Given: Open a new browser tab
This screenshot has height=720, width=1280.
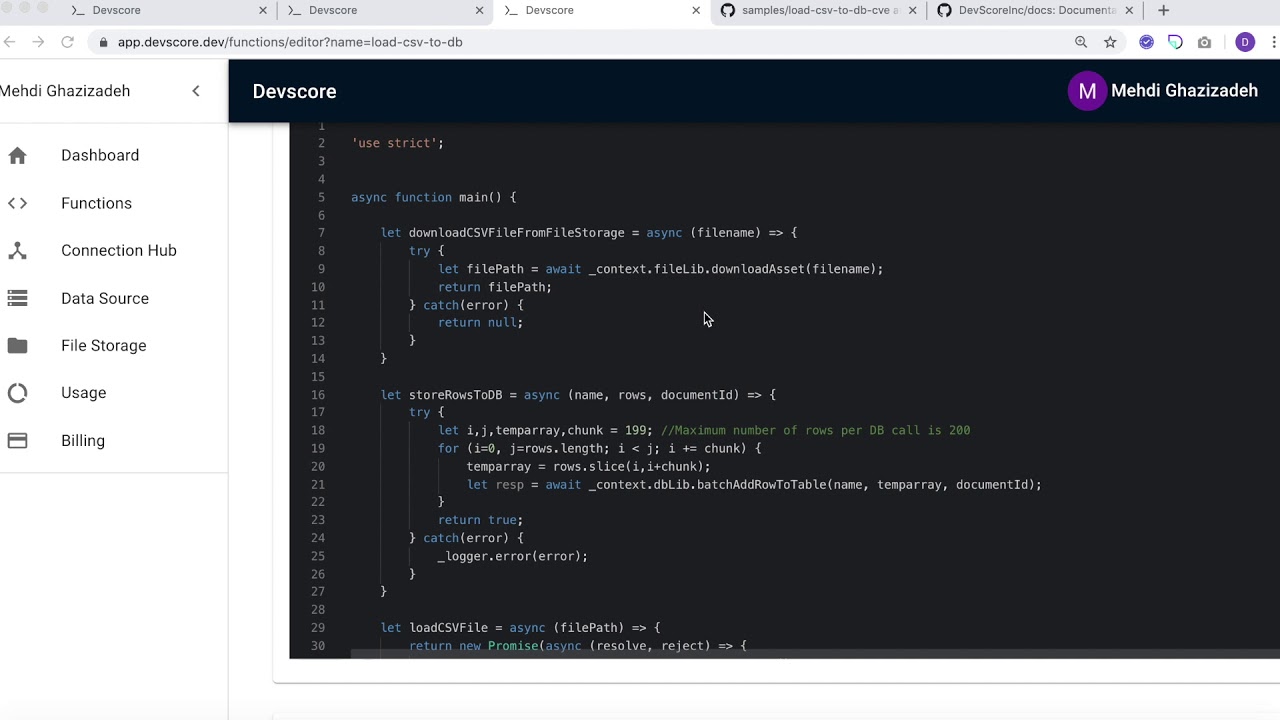Looking at the screenshot, I should pyautogui.click(x=1163, y=10).
